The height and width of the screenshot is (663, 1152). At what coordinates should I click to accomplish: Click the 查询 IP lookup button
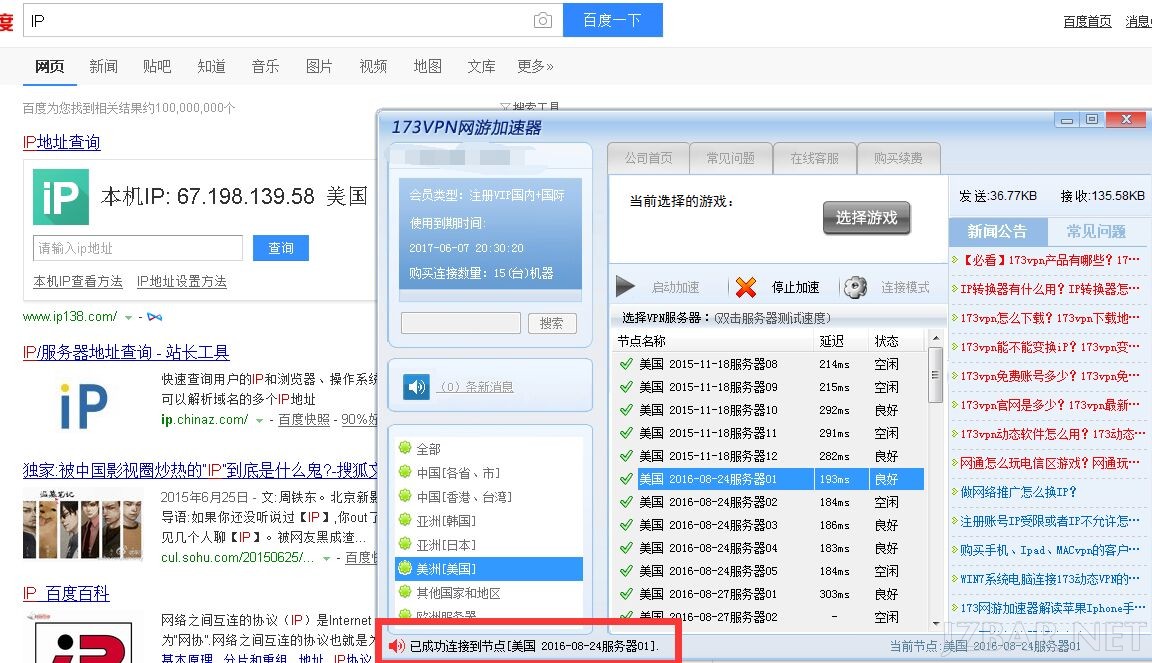point(281,248)
